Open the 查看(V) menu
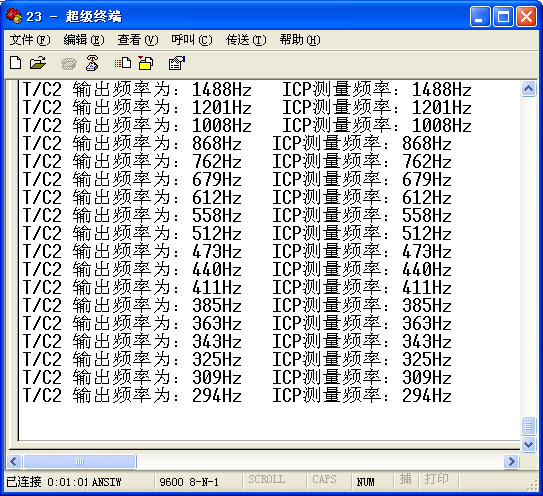This screenshot has width=543, height=496. coord(138,40)
